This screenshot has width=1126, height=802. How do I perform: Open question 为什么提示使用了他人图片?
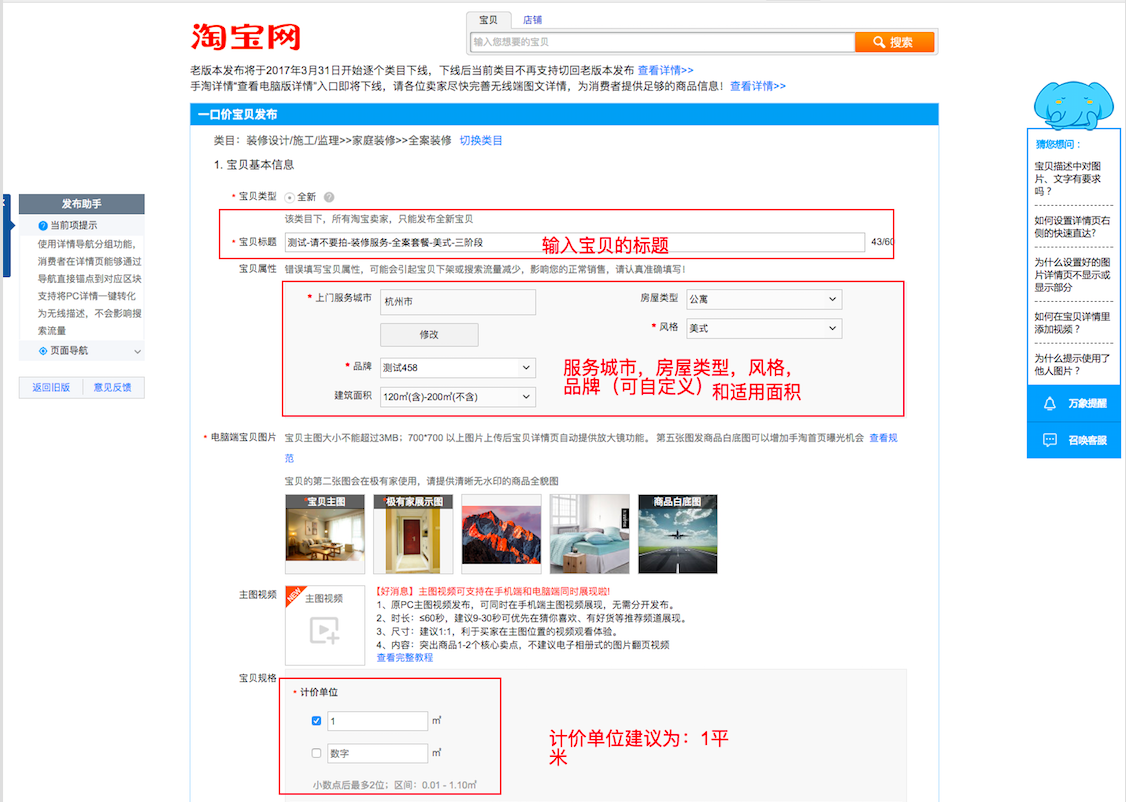tap(1071, 365)
